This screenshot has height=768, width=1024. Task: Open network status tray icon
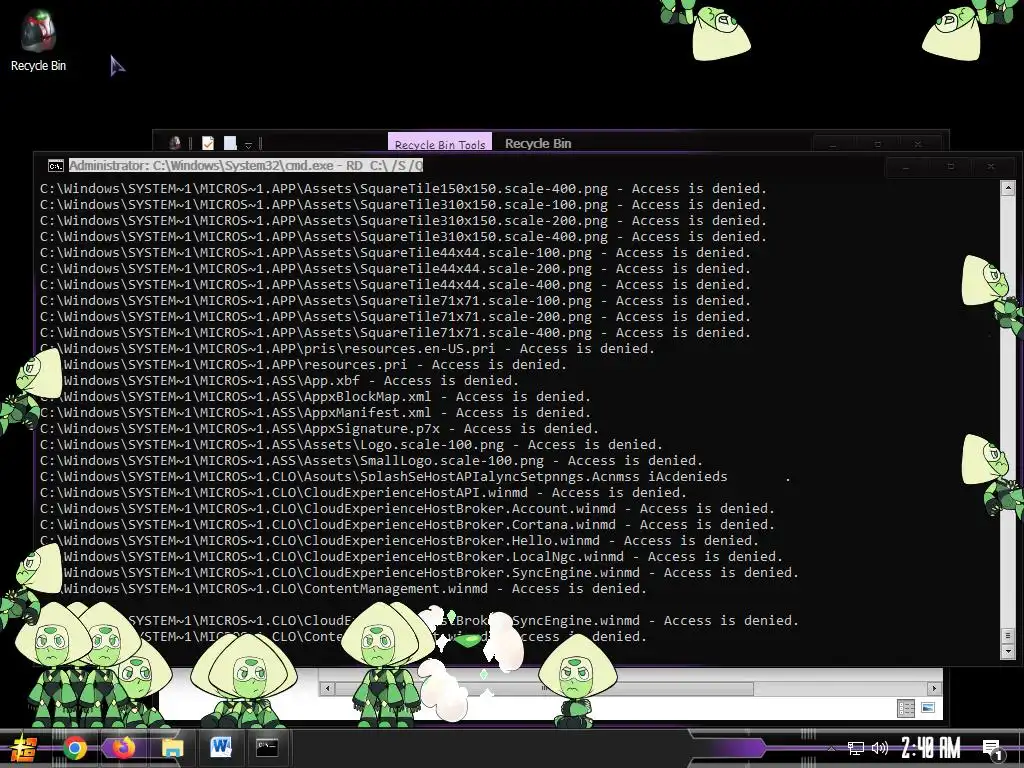(855, 748)
